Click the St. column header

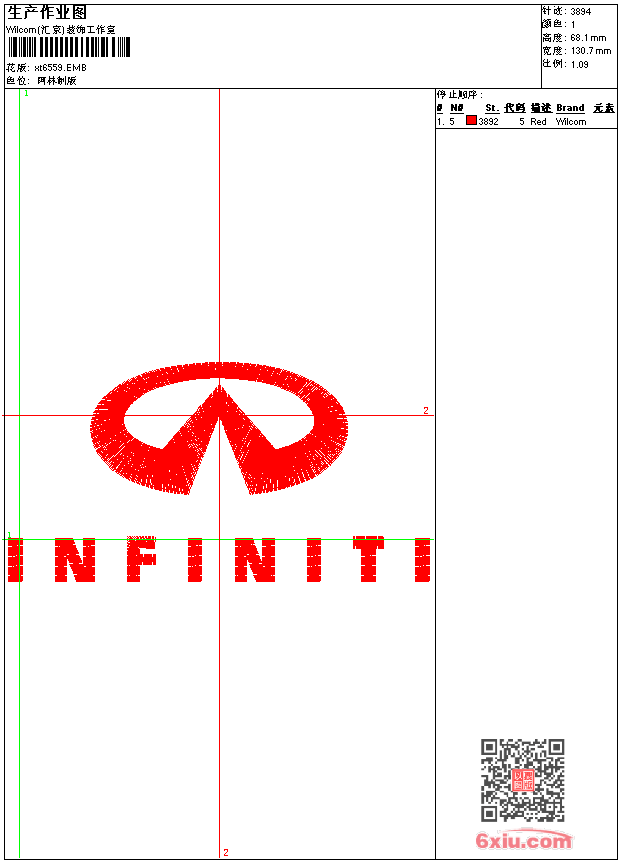point(492,108)
